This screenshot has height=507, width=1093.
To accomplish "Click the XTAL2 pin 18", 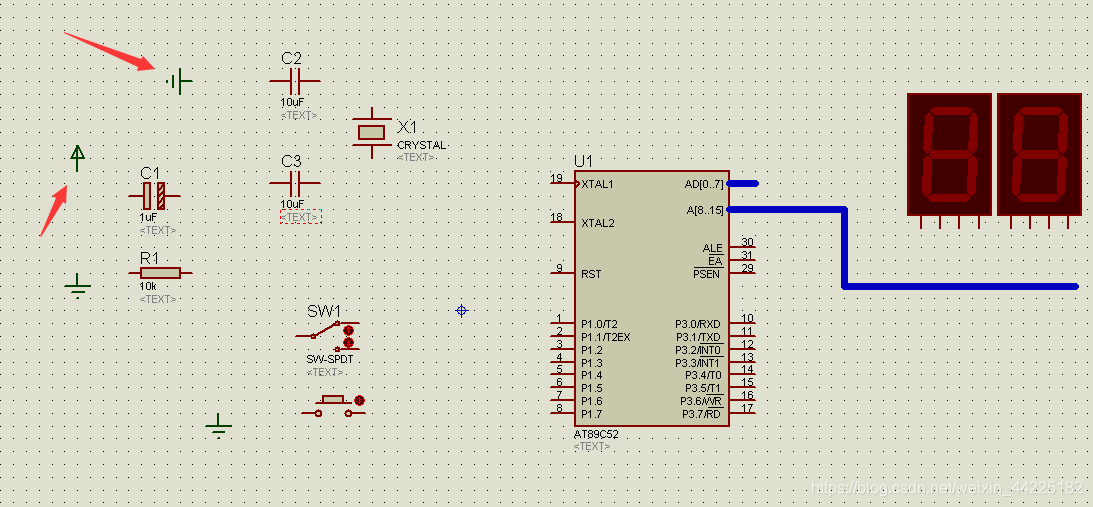I will [562, 222].
